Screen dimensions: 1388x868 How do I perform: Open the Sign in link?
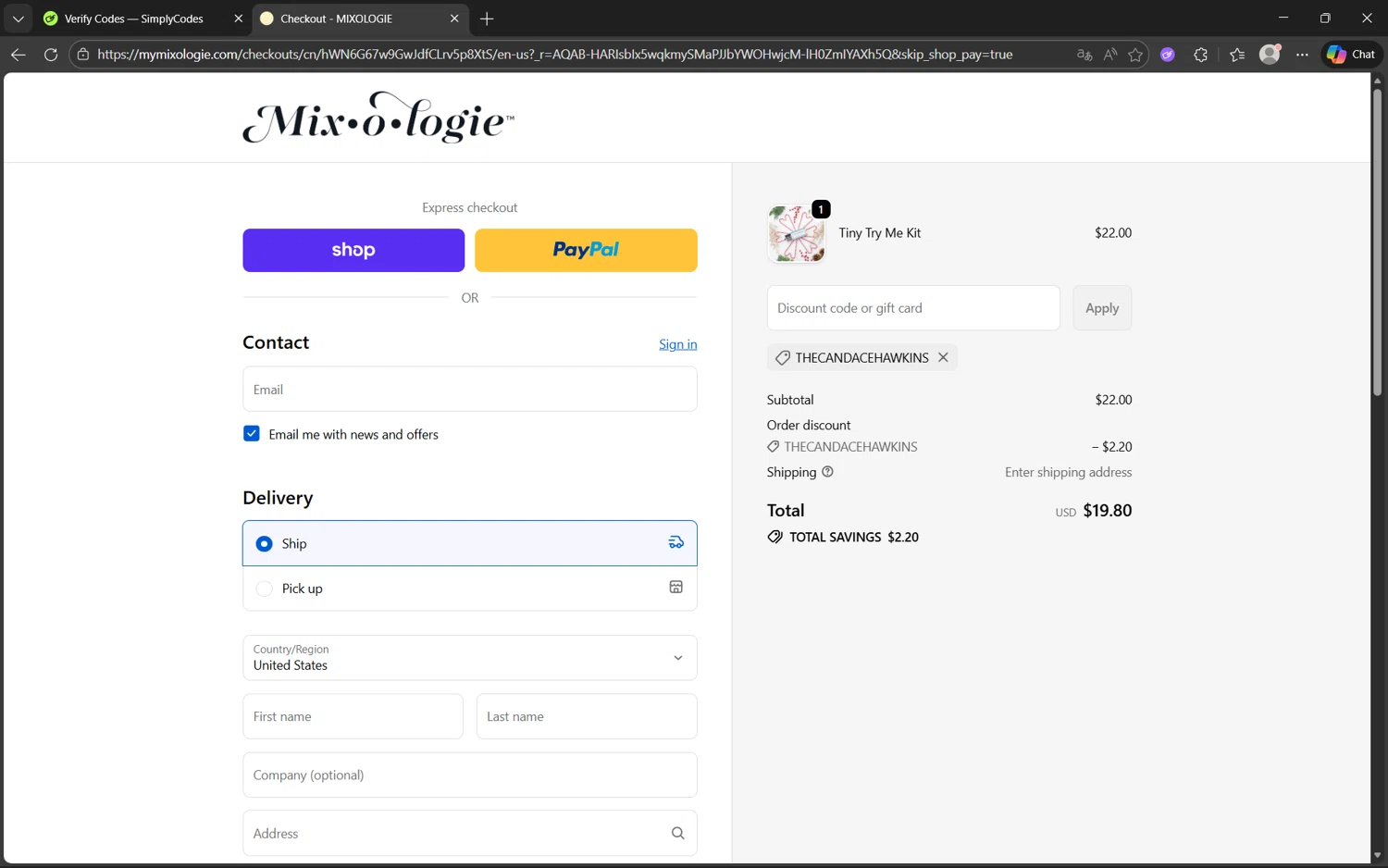[x=678, y=344]
